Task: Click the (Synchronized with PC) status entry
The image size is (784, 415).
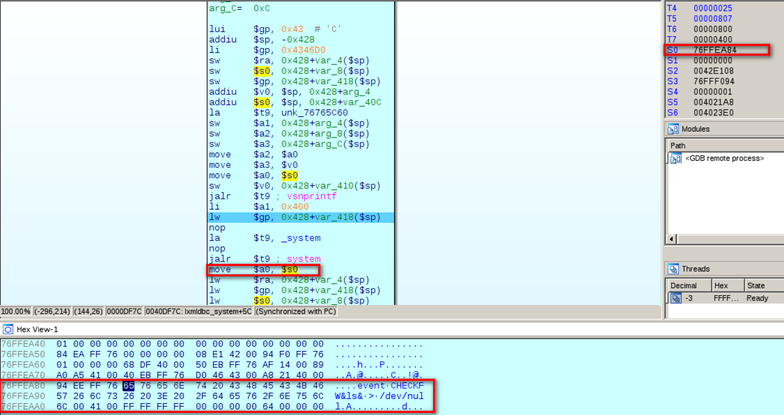Action: [296, 312]
